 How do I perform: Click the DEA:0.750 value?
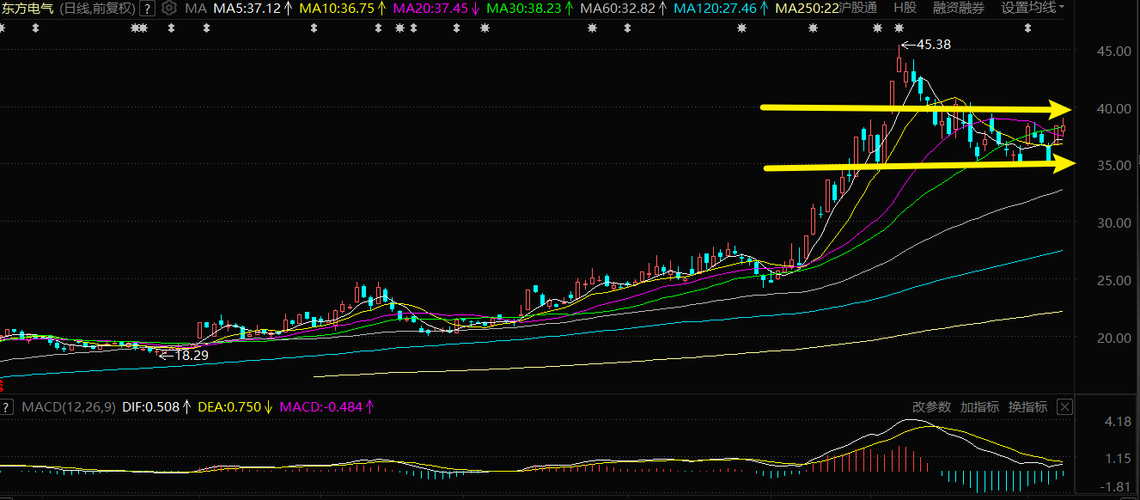click(235, 407)
